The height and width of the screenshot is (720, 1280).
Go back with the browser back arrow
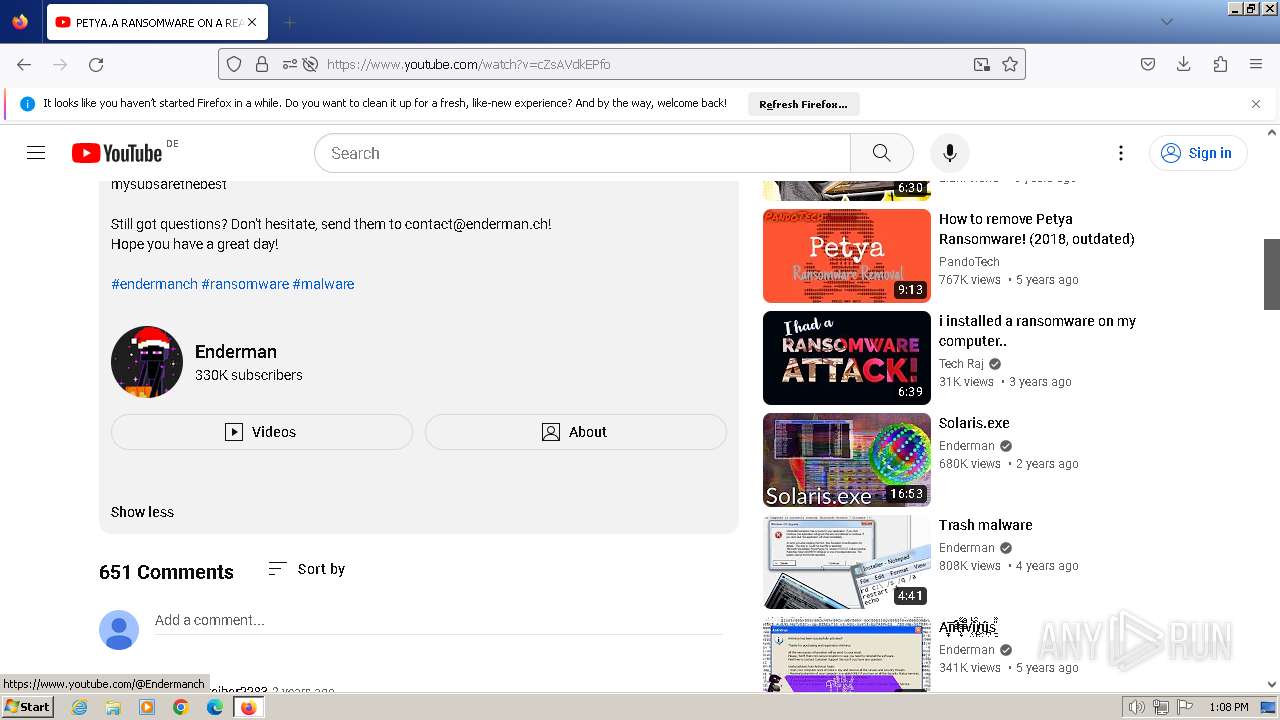point(24,64)
